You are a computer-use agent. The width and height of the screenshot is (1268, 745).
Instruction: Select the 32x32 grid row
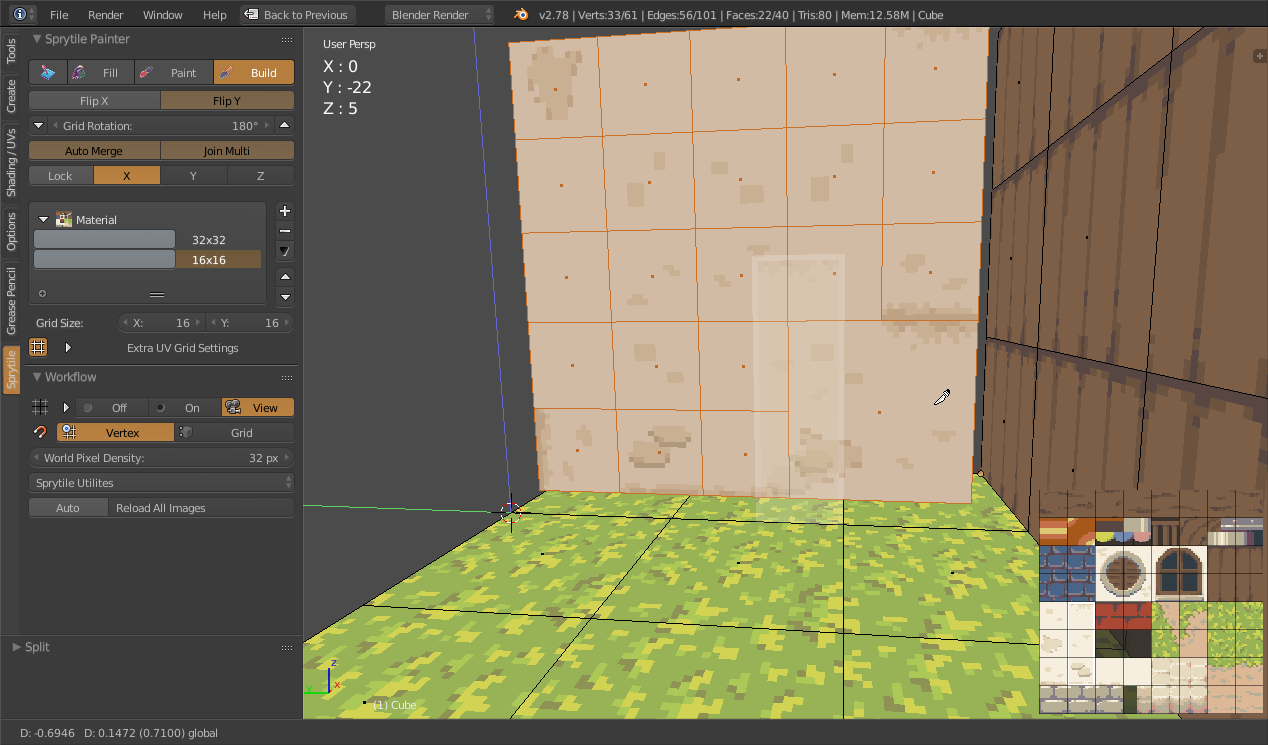[147, 240]
